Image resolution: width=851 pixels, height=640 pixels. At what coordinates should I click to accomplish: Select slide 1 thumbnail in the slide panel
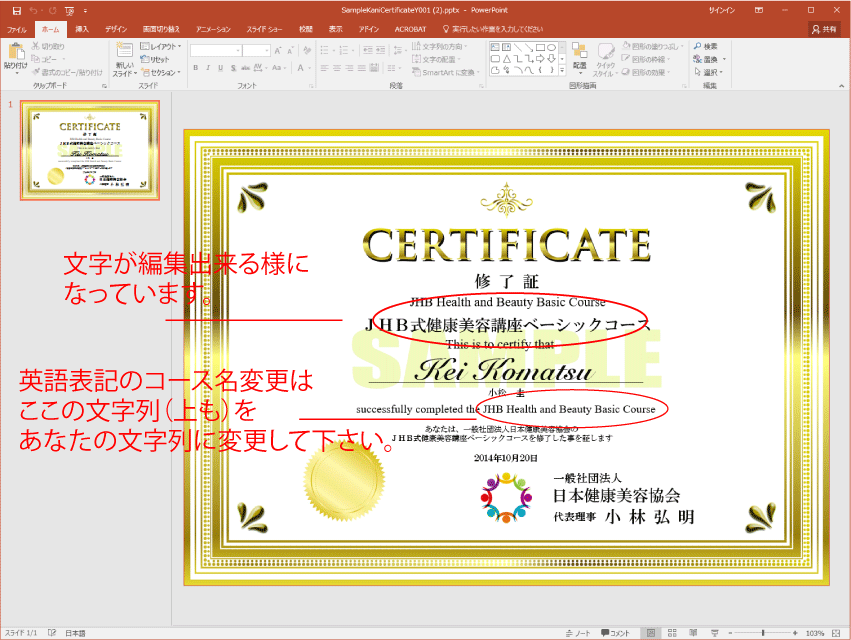click(90, 150)
